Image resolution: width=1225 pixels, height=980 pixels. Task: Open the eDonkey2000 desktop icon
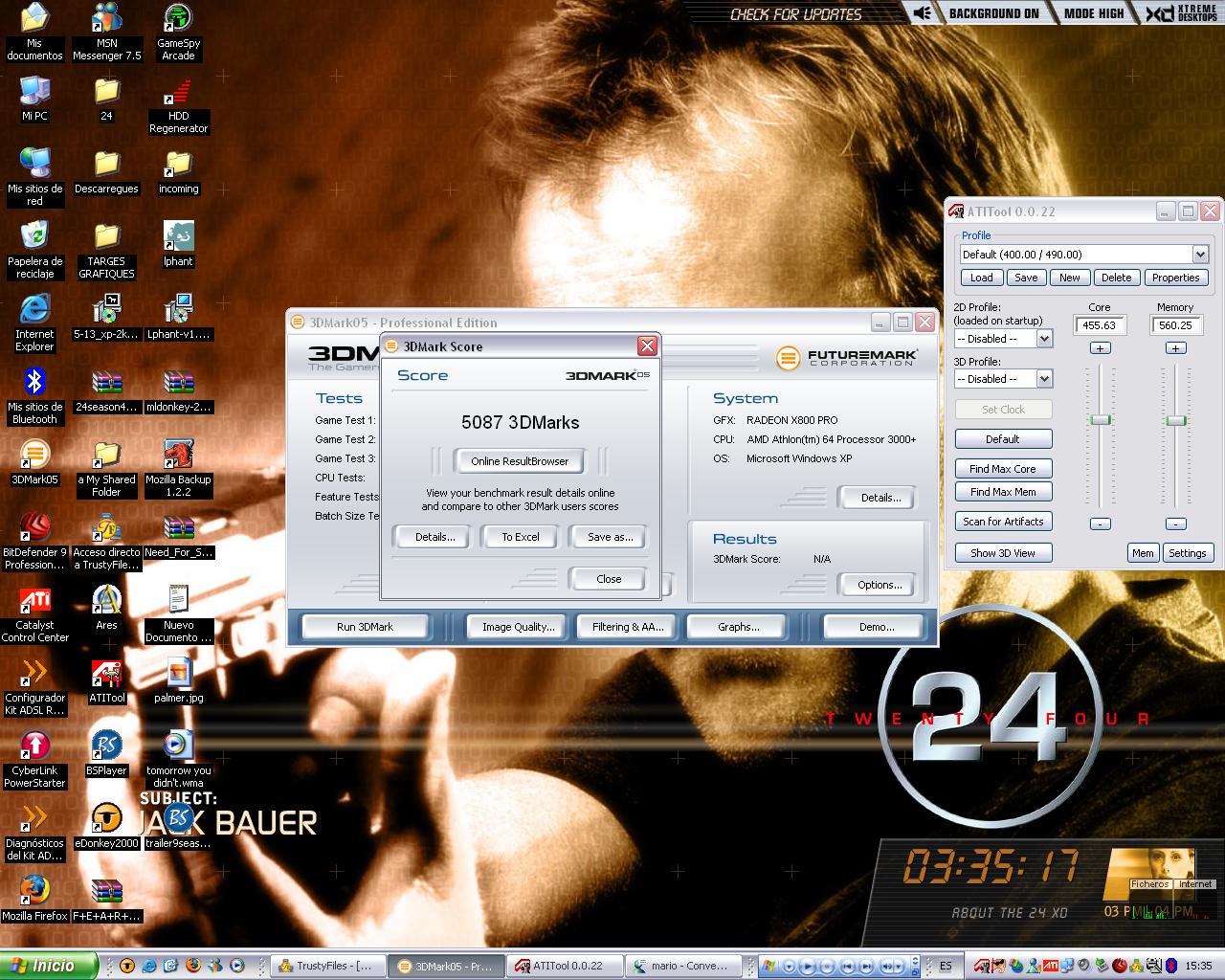[106, 820]
